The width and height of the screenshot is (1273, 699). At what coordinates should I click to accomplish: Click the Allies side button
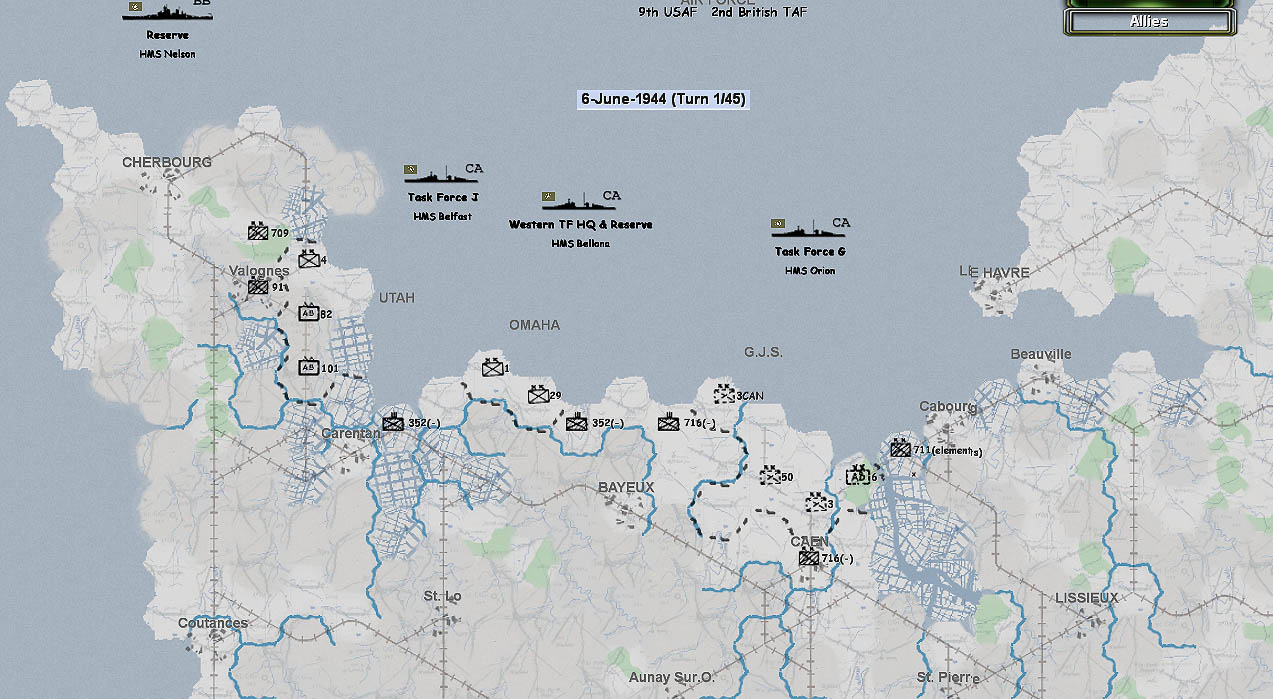pos(1149,21)
